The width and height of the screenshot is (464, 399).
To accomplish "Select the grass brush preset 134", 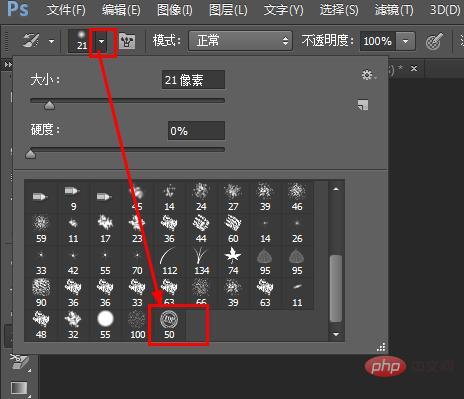I will (x=201, y=261).
